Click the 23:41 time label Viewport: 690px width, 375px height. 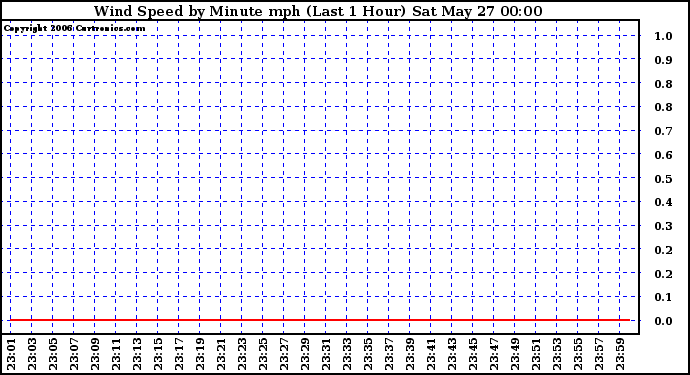[x=431, y=354]
